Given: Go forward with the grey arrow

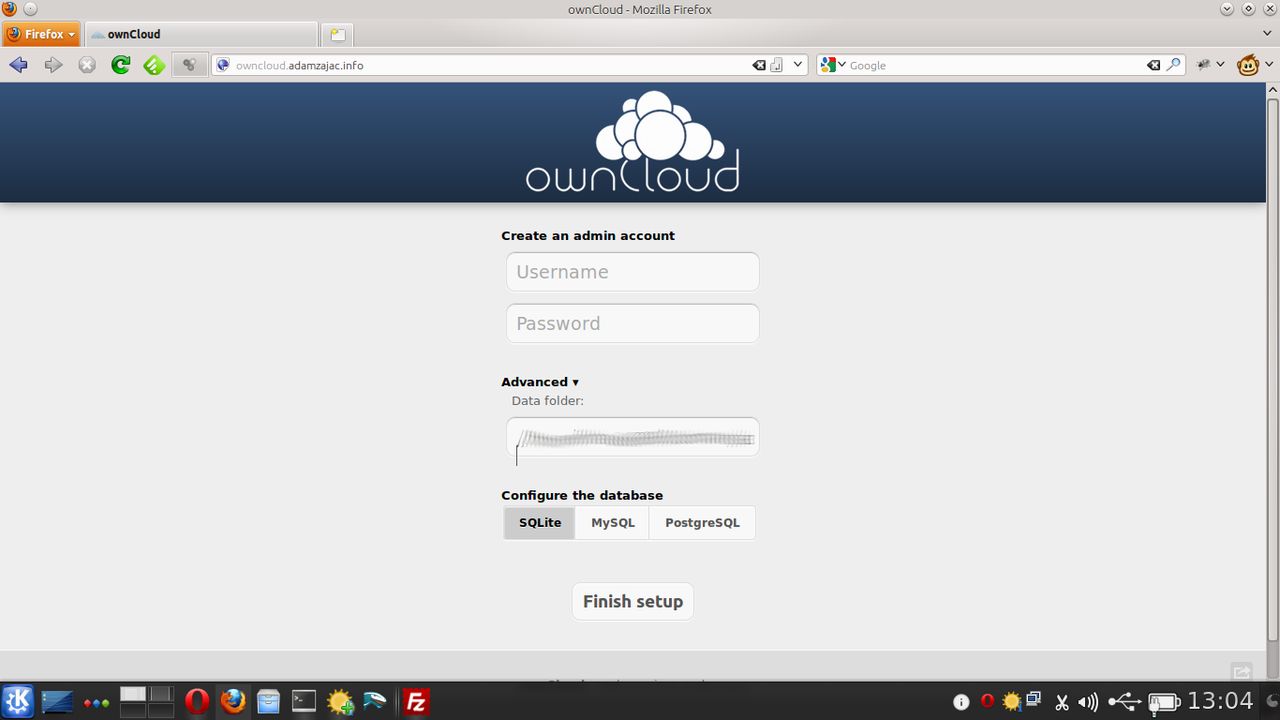Looking at the screenshot, I should pyautogui.click(x=53, y=65).
